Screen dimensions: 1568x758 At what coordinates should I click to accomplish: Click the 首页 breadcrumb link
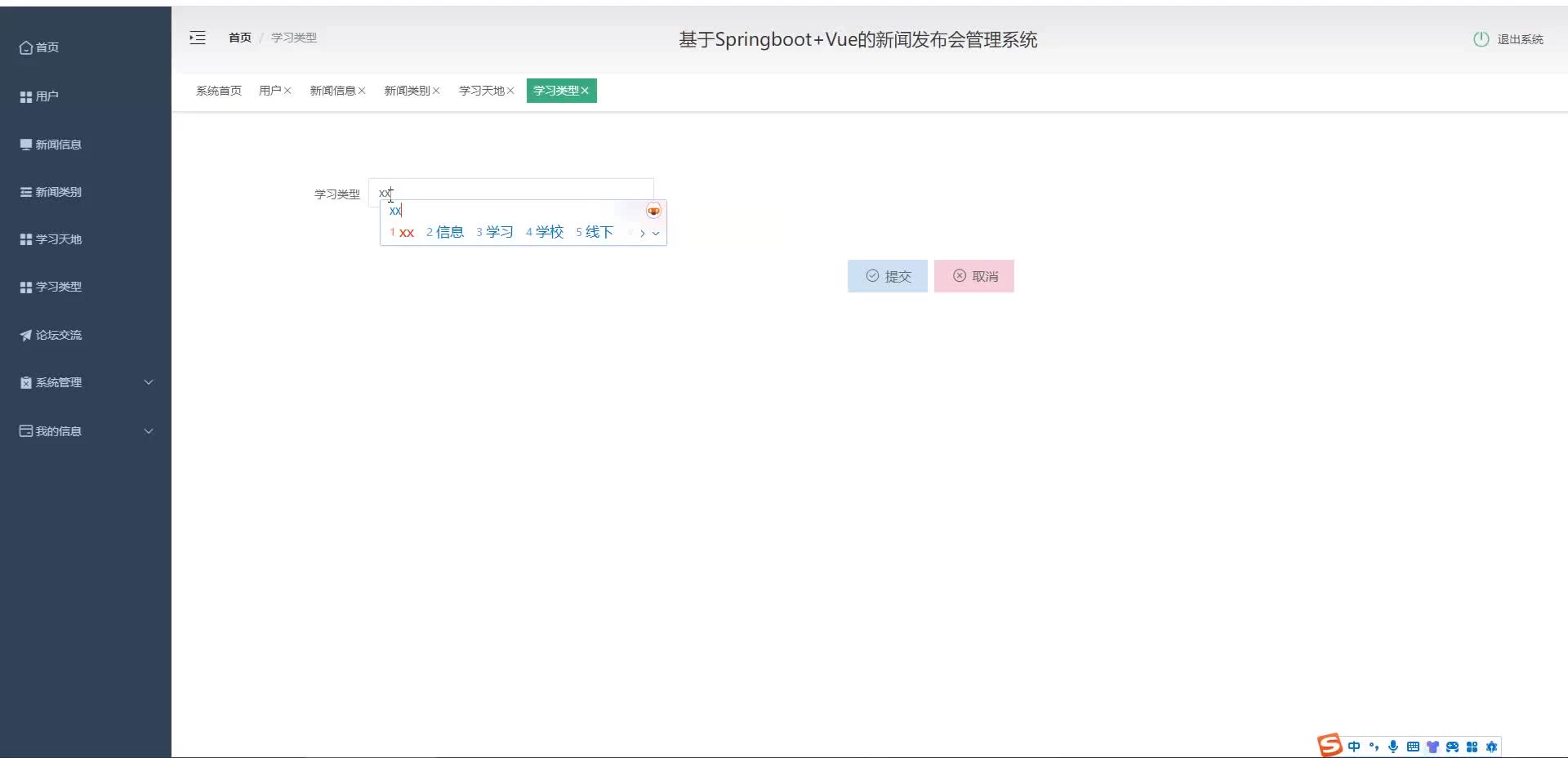point(240,38)
